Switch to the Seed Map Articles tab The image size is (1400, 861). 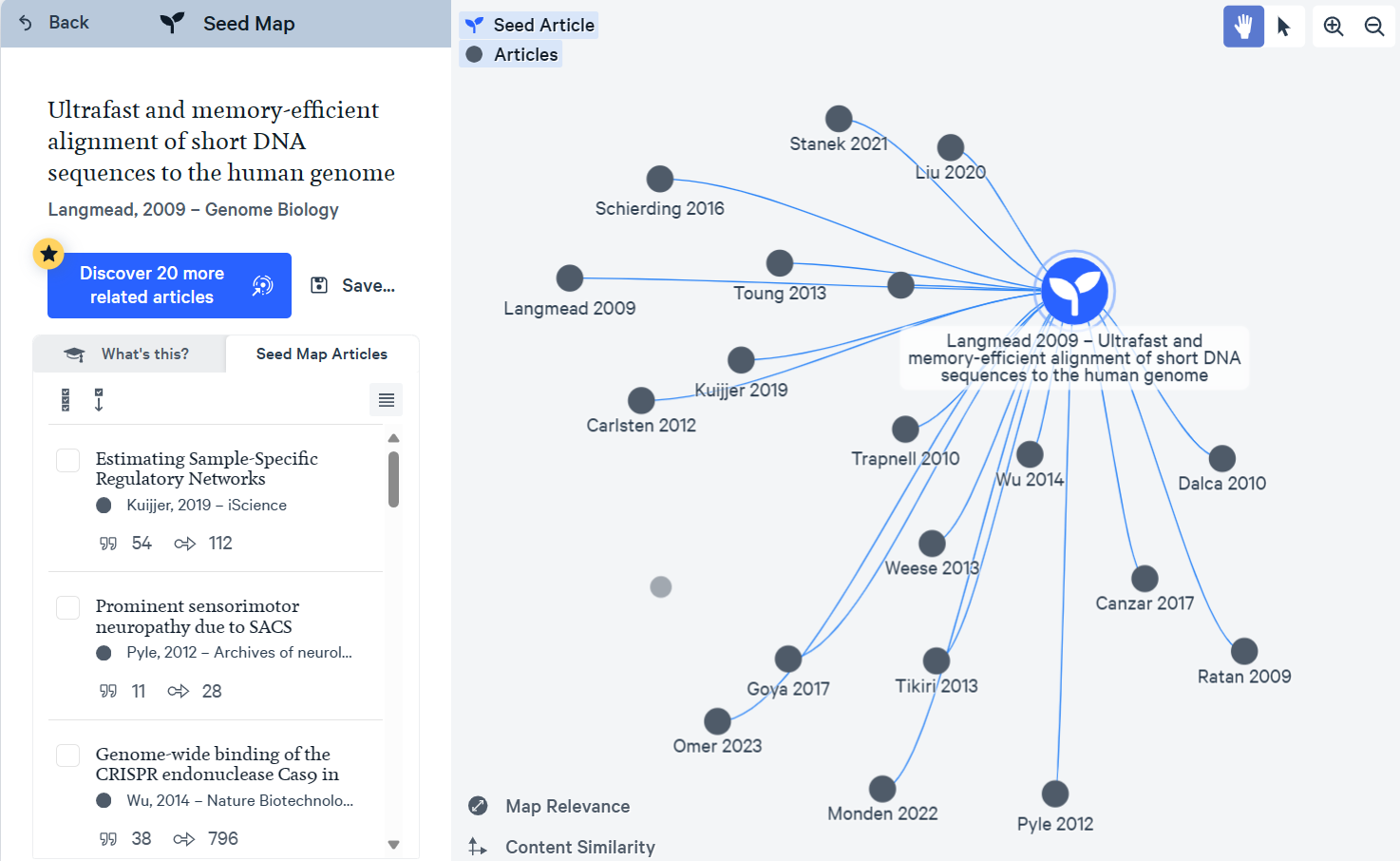pyautogui.click(x=321, y=354)
